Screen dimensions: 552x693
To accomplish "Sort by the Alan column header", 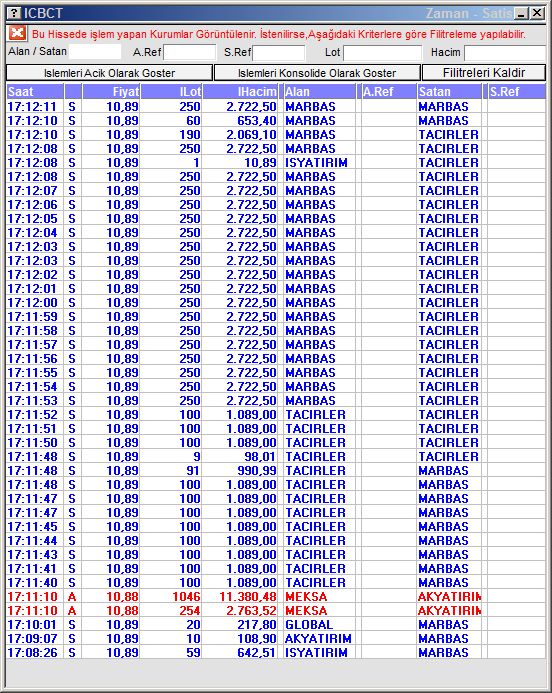I will pos(320,91).
